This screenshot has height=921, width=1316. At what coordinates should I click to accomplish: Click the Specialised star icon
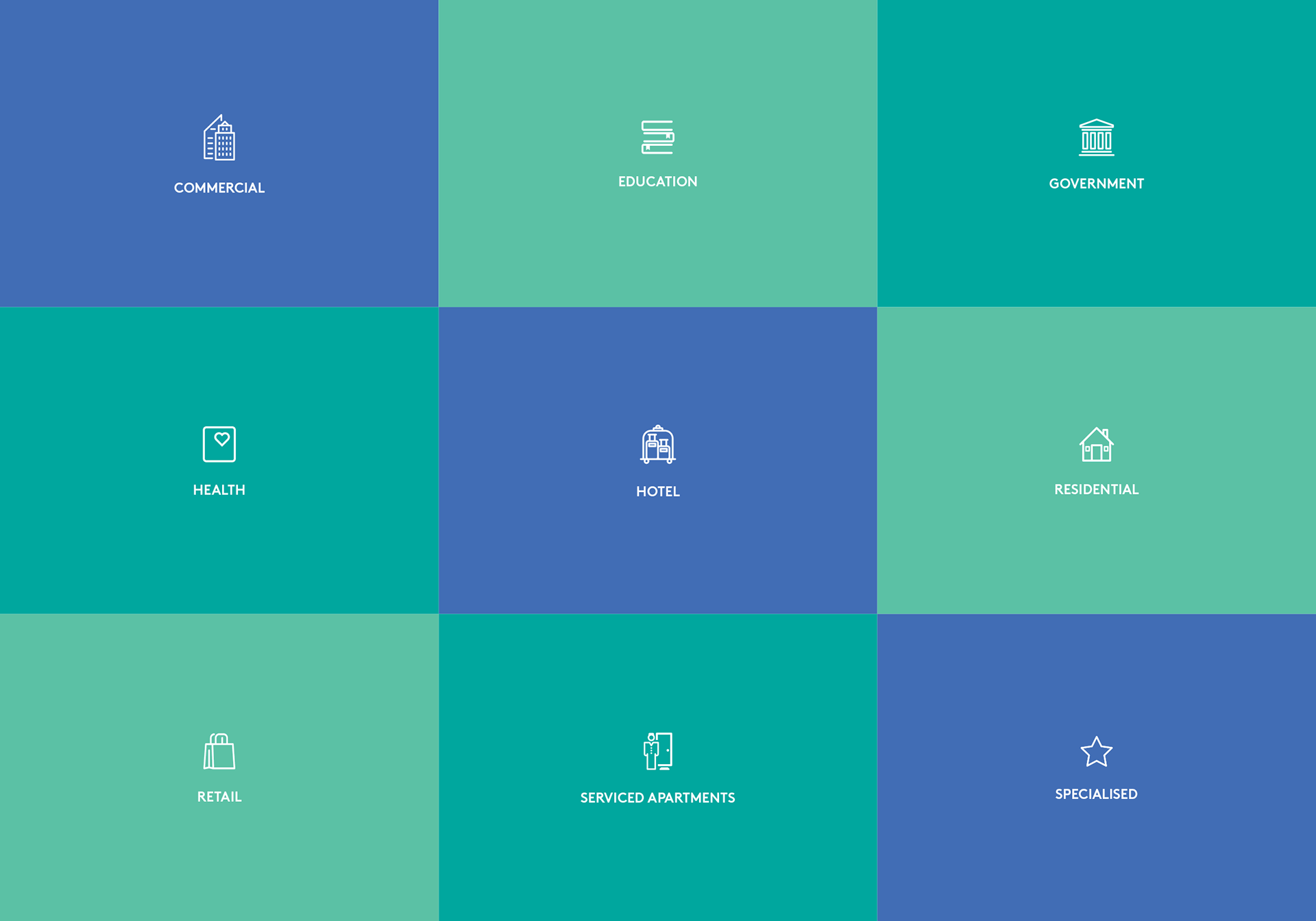1096,752
